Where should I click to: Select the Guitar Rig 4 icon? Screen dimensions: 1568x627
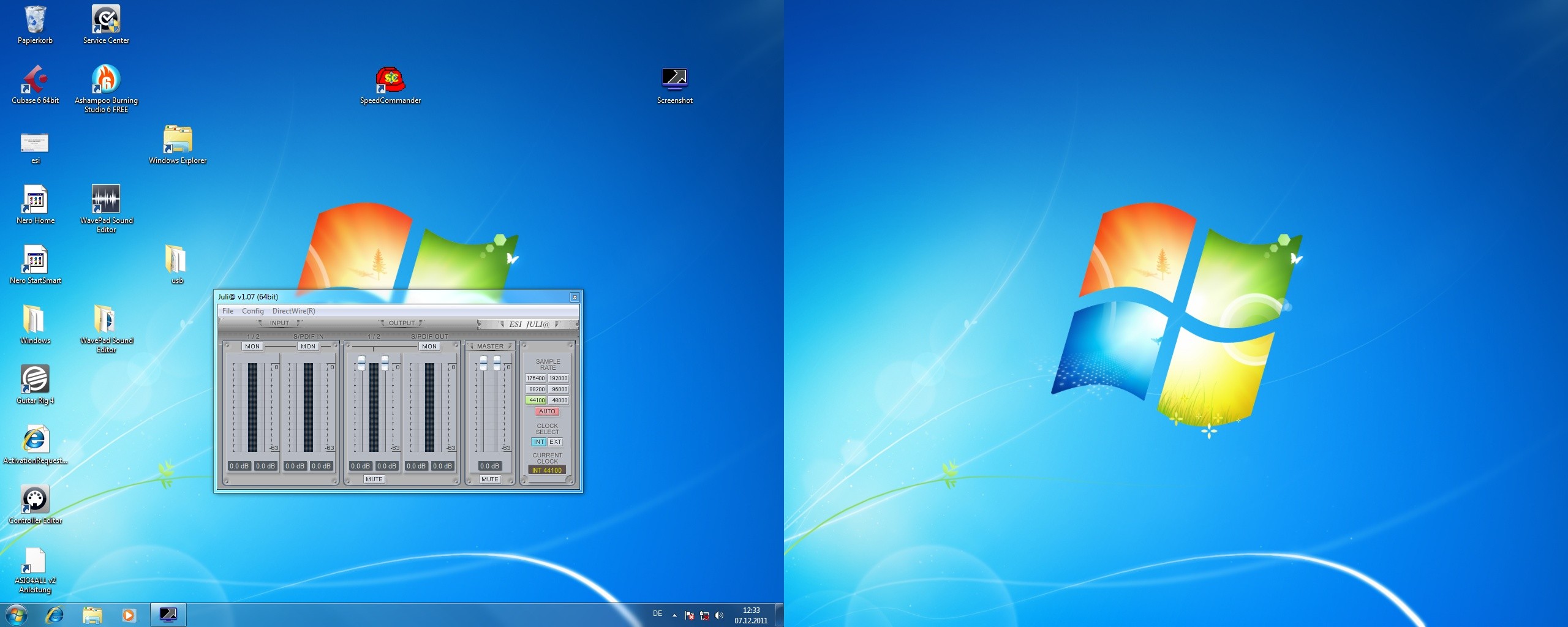[x=35, y=385]
